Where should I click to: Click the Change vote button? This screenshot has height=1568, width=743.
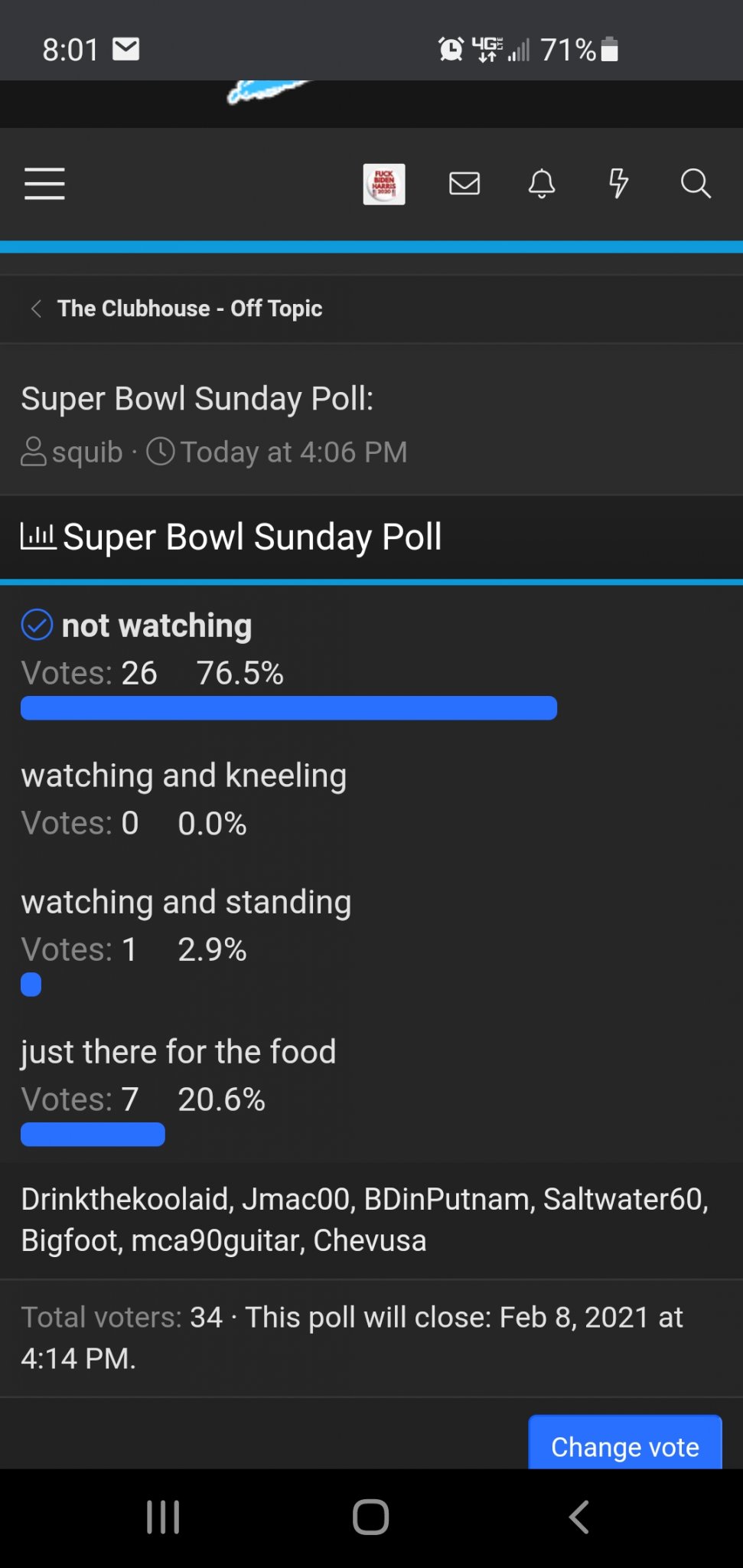pos(625,1443)
